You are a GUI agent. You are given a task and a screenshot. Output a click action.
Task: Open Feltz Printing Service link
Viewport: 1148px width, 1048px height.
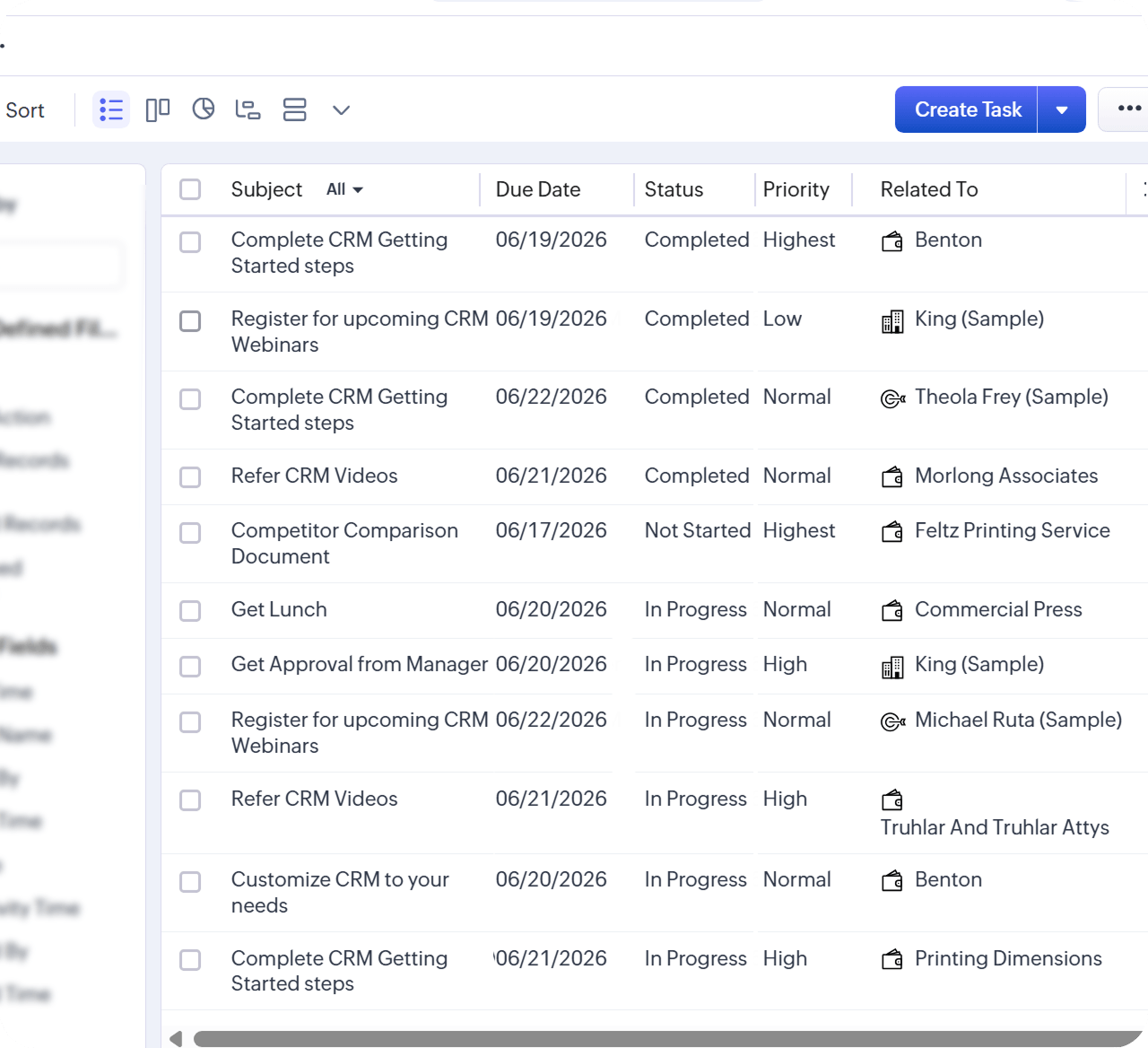1013,530
